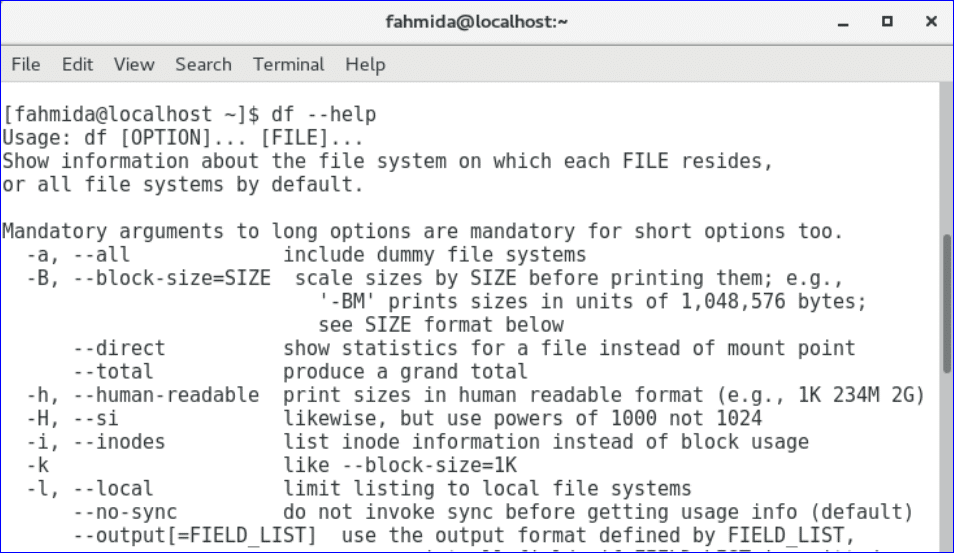Open the Edit menu

(77, 64)
